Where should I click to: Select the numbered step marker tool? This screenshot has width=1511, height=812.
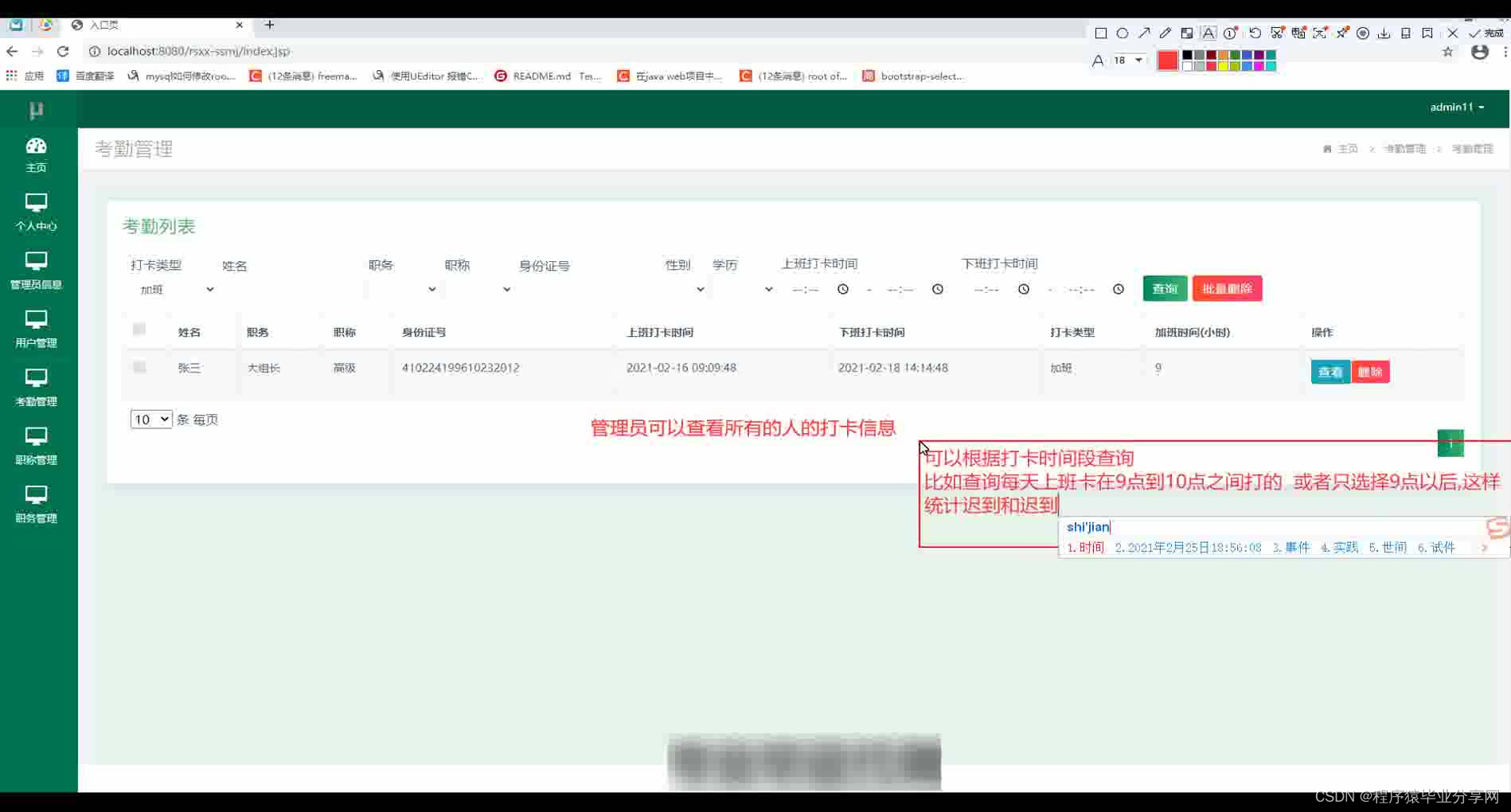pos(1231,33)
